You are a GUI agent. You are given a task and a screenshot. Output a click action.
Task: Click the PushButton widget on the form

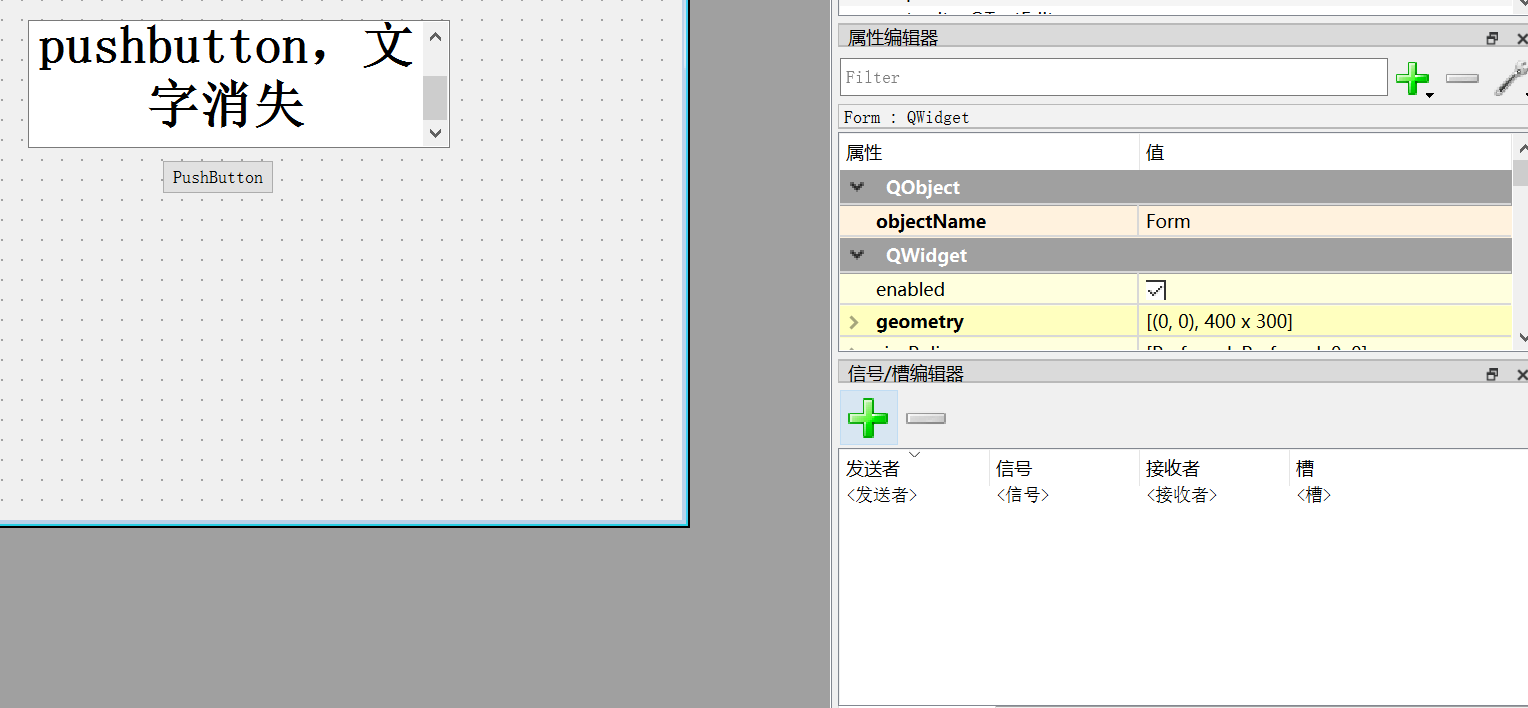217,176
